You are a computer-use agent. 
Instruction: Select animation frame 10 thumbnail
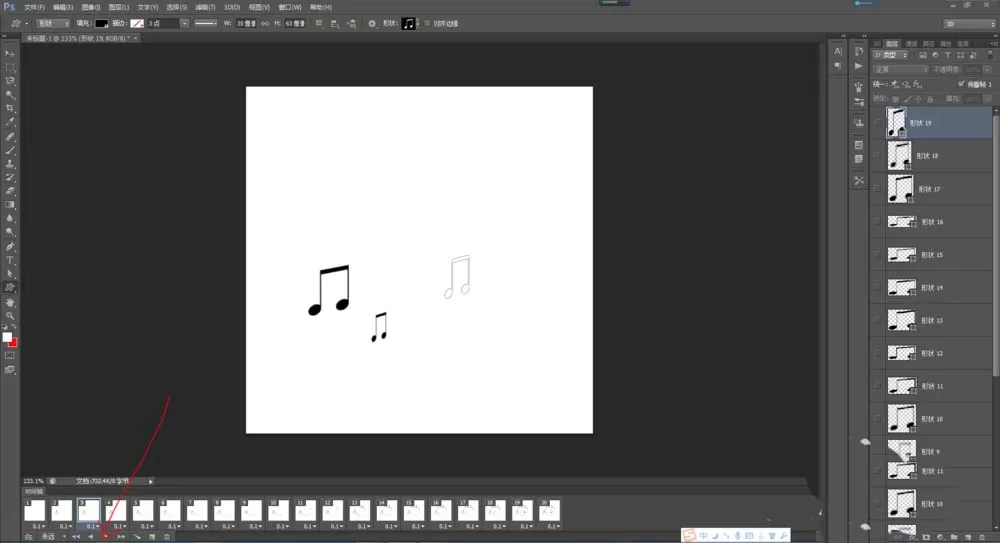tap(278, 510)
